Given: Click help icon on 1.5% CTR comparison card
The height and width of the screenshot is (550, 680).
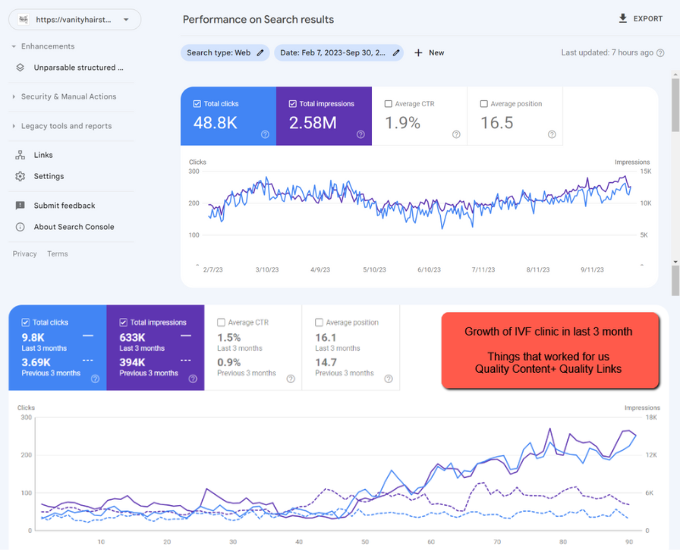Looking at the screenshot, I should [x=291, y=379].
